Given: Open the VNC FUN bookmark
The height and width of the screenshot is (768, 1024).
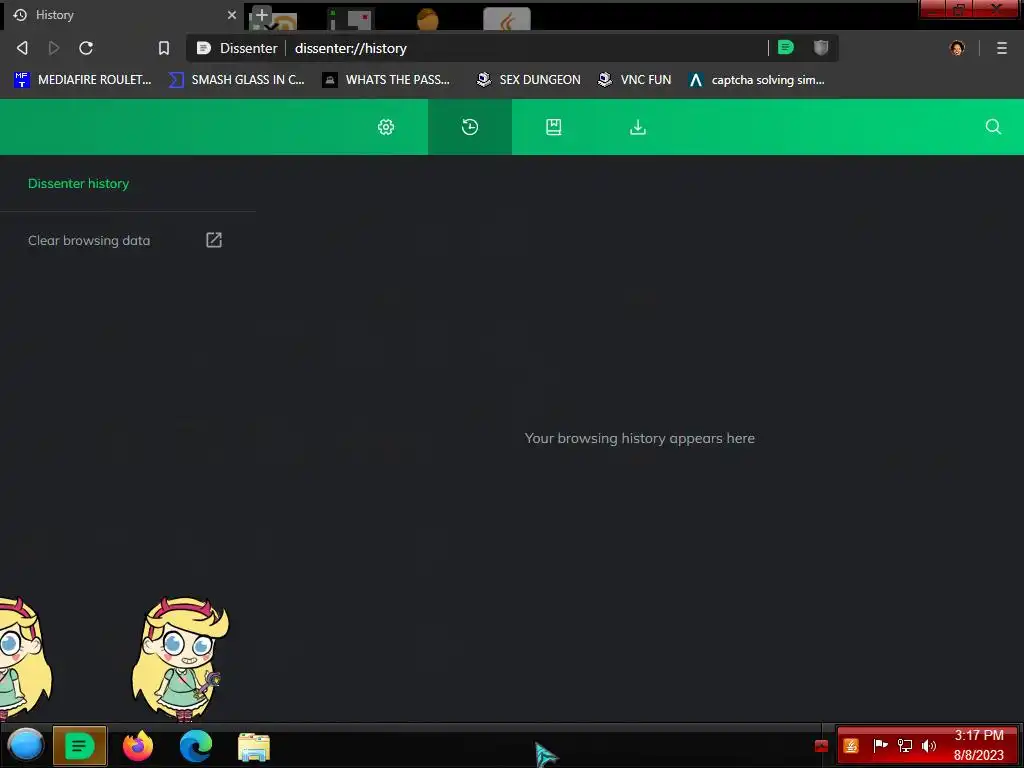Looking at the screenshot, I should [635, 80].
